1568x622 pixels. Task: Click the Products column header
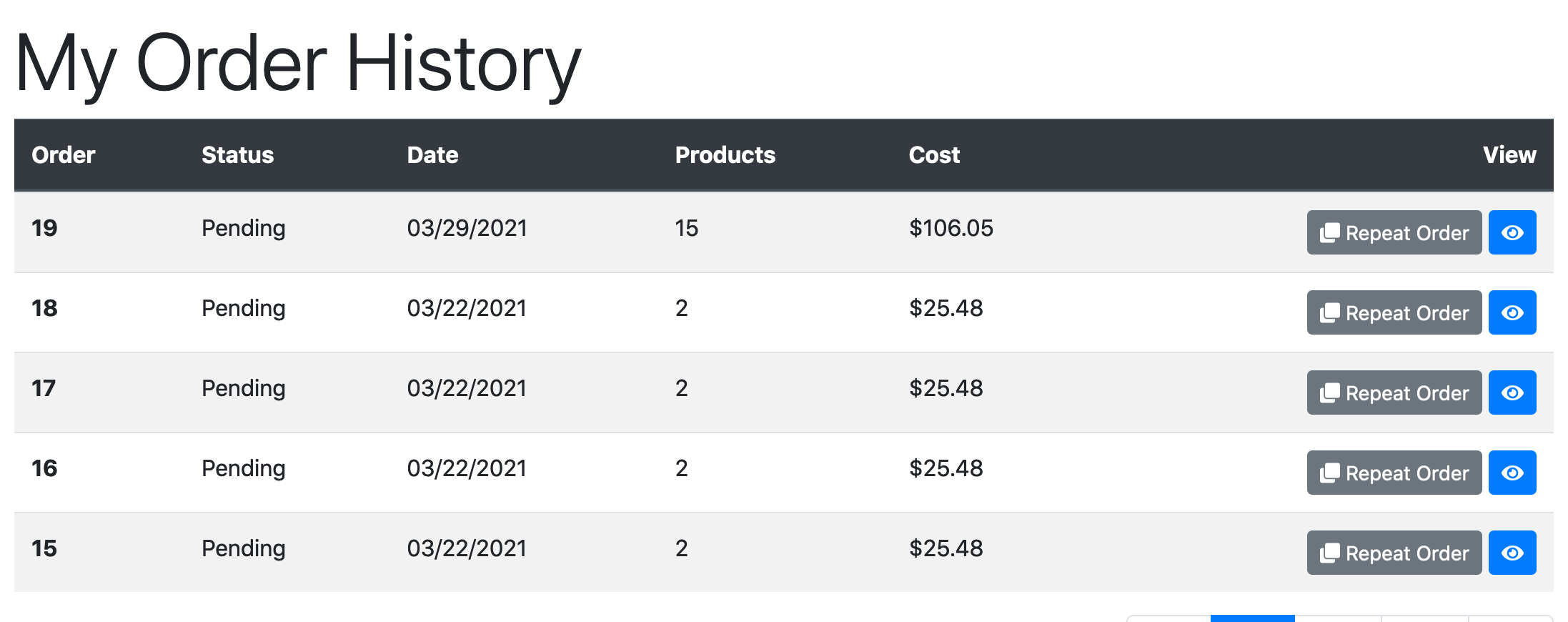pos(725,155)
